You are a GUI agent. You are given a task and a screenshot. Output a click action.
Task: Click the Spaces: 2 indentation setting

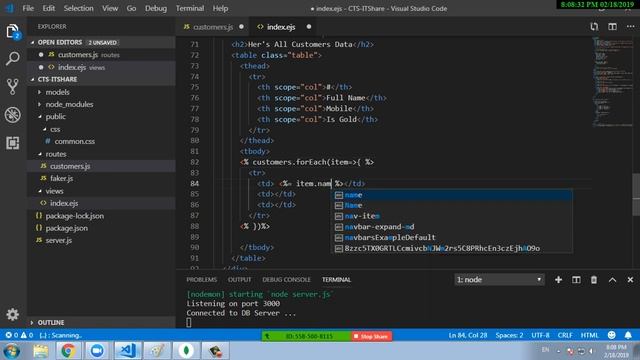[509, 335]
